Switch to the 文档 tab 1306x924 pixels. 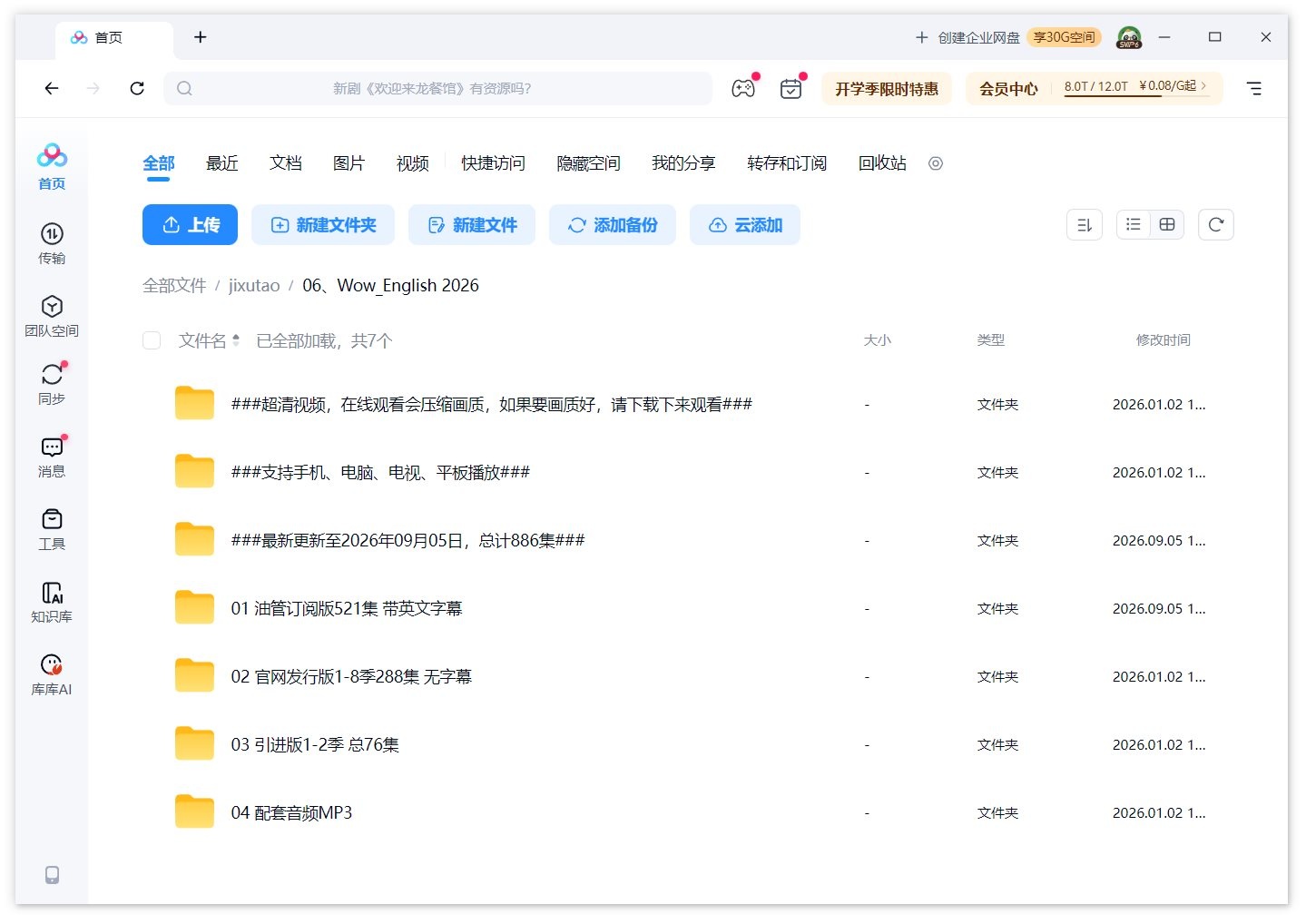coord(286,163)
